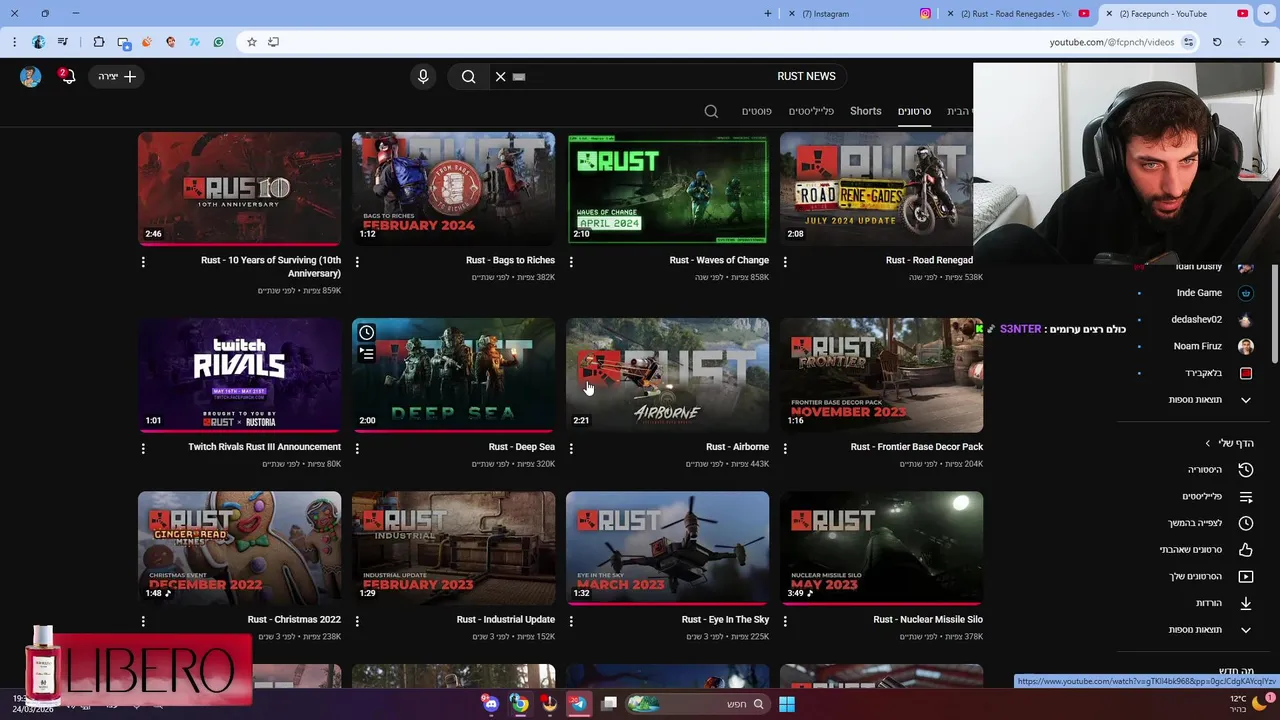Open the YouTube account avatar menu
1280x720 pixels.
[30, 76]
